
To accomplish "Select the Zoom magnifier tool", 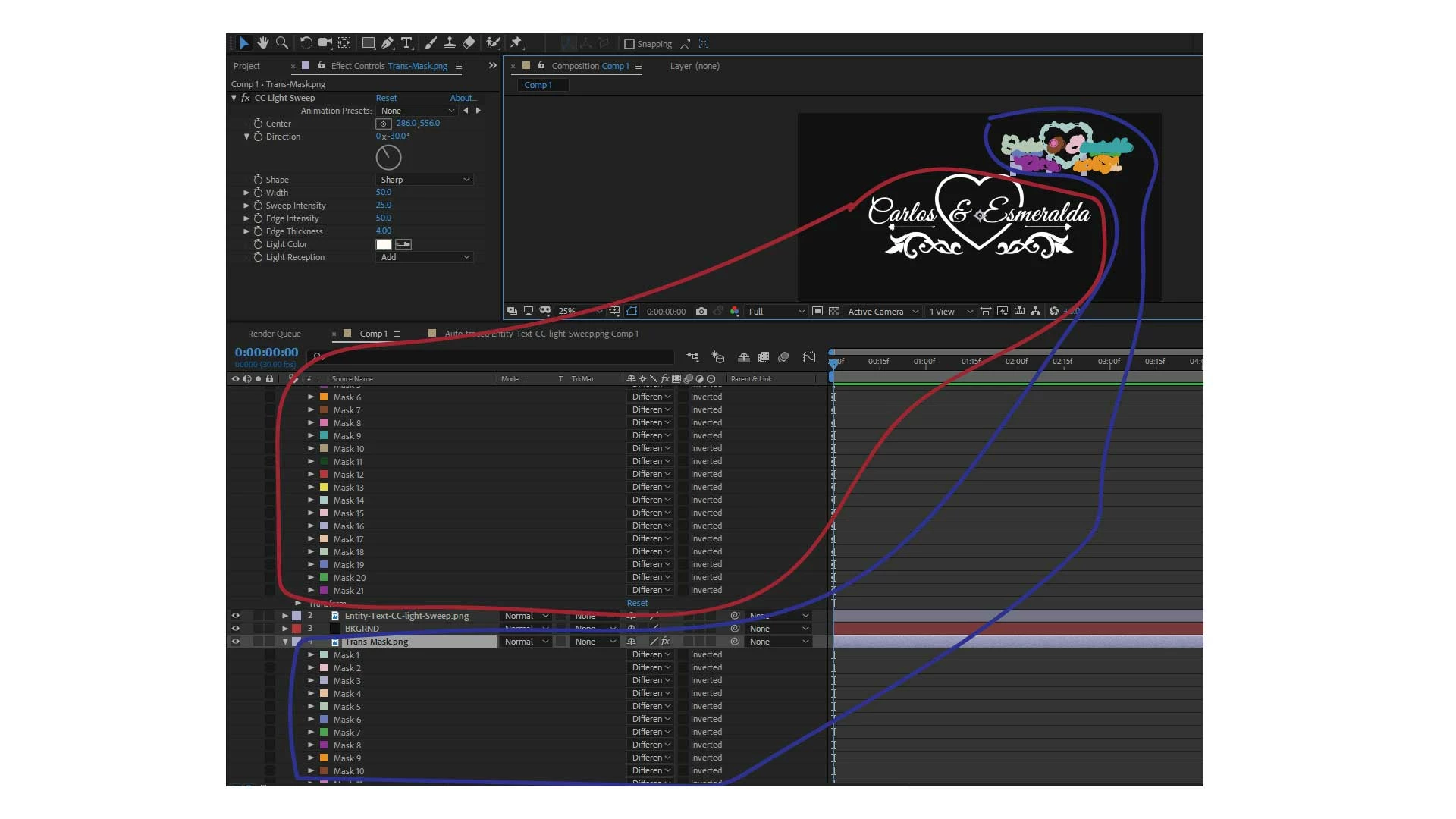I will pyautogui.click(x=282, y=43).
